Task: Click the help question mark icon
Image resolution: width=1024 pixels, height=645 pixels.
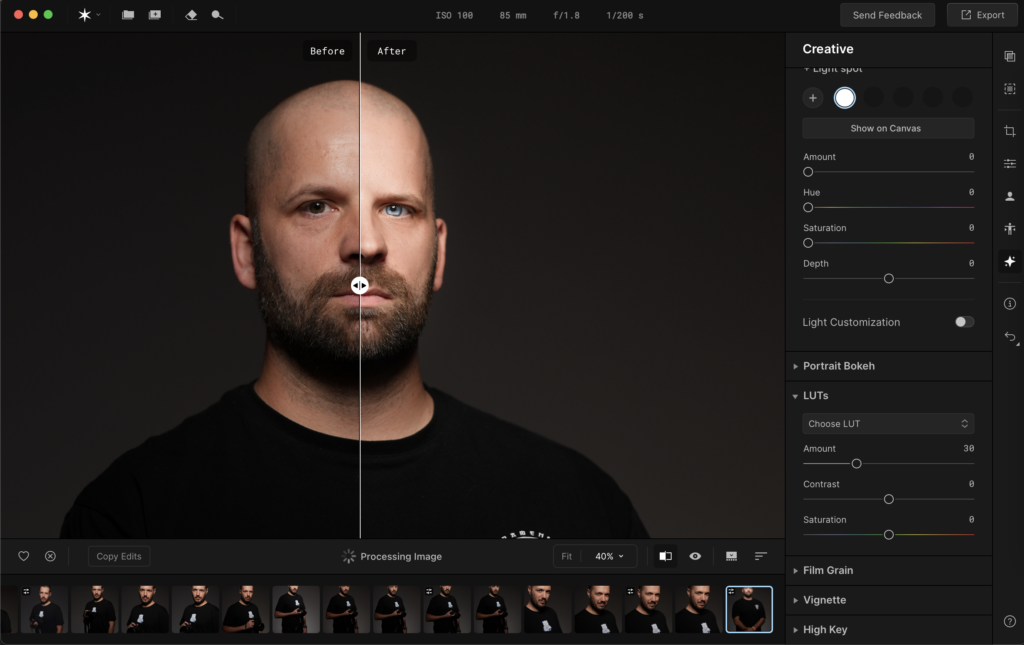Action: (1010, 621)
